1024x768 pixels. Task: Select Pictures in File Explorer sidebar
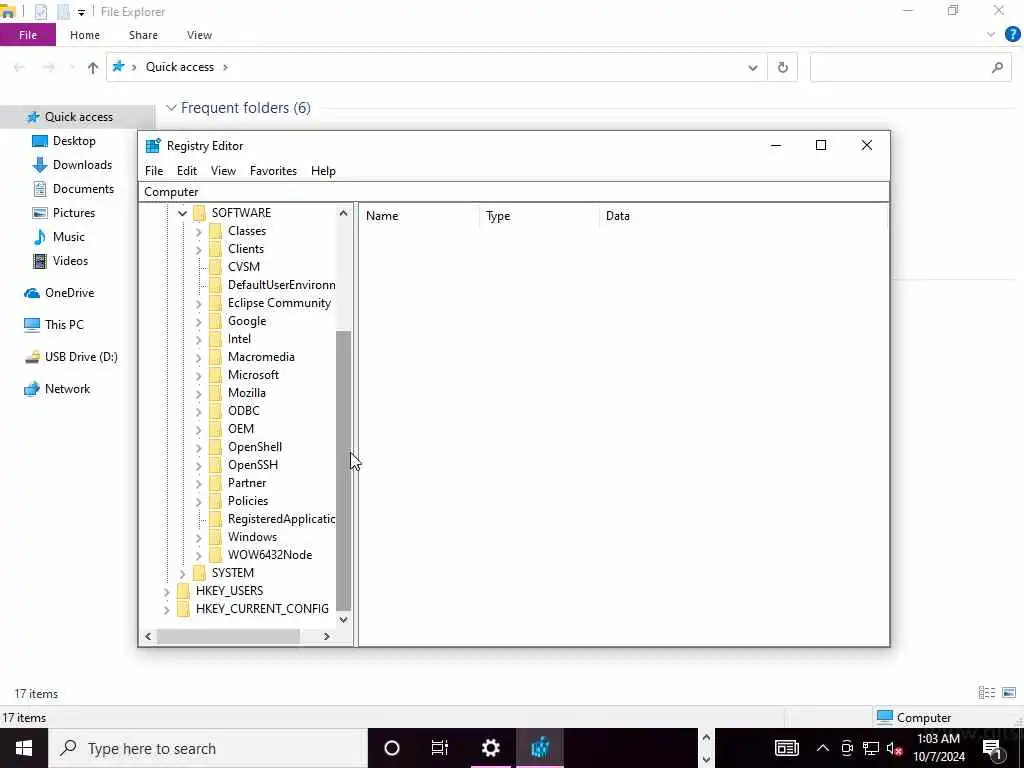74,213
